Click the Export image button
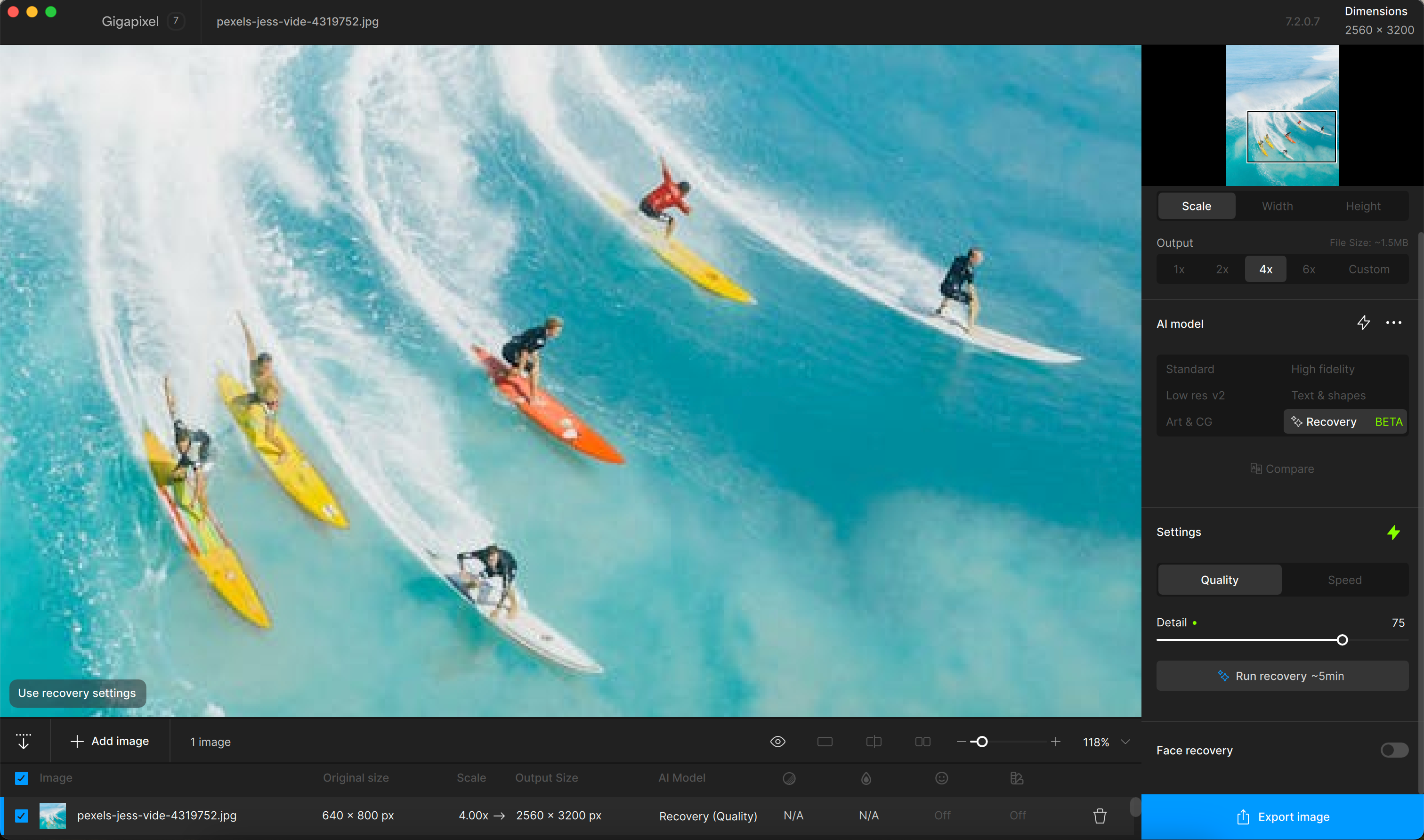 pos(1282,817)
